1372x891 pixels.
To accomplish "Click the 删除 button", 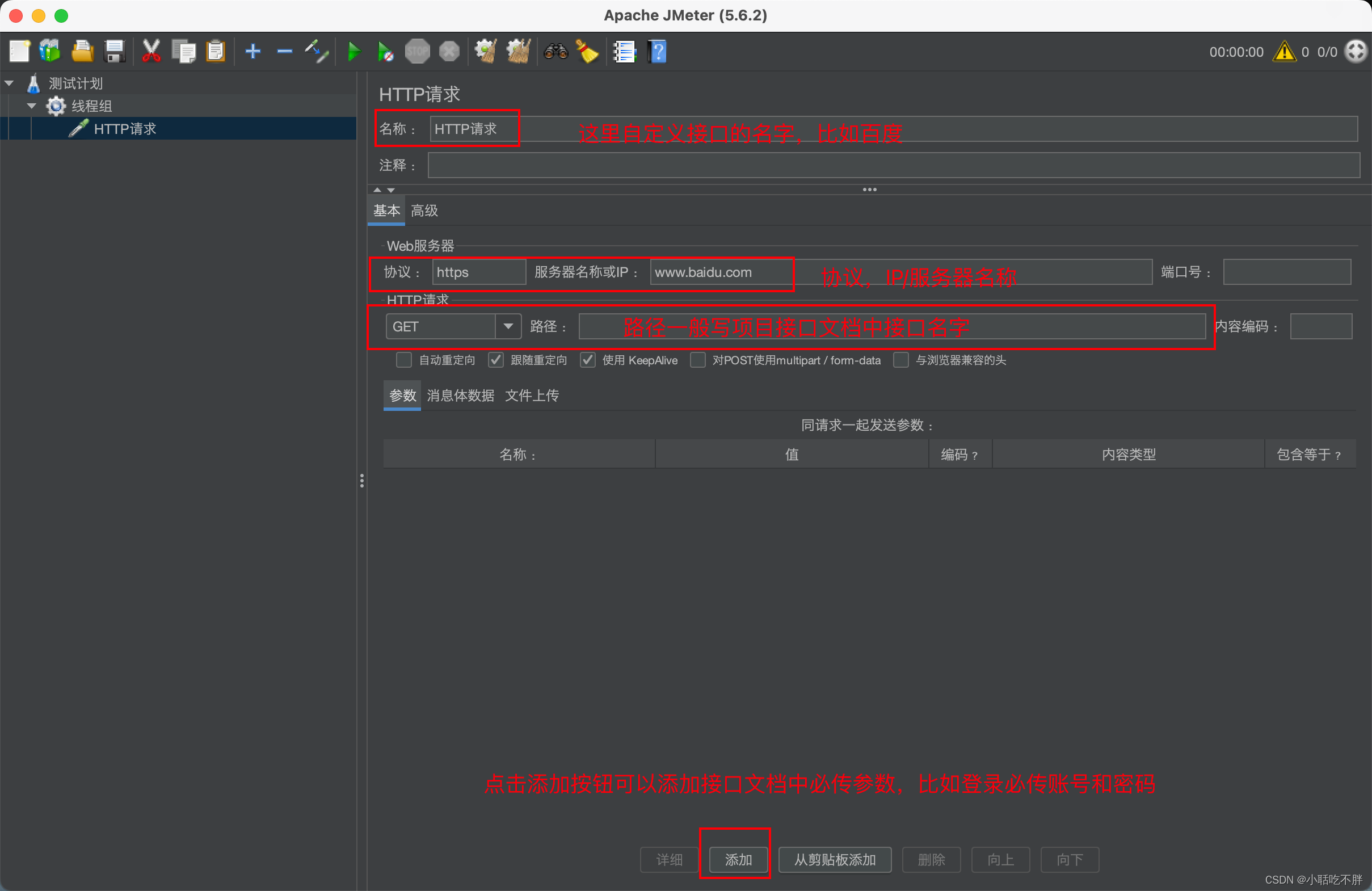I will 931,860.
